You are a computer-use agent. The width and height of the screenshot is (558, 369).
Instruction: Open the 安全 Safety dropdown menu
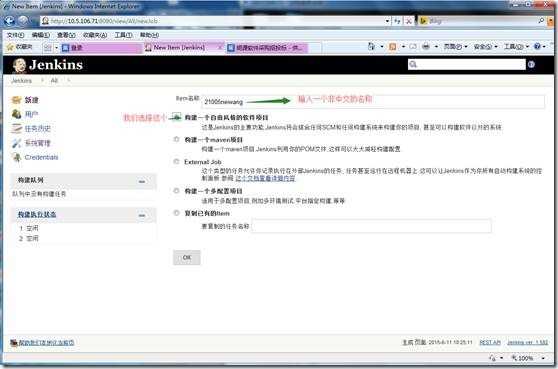tap(485, 47)
